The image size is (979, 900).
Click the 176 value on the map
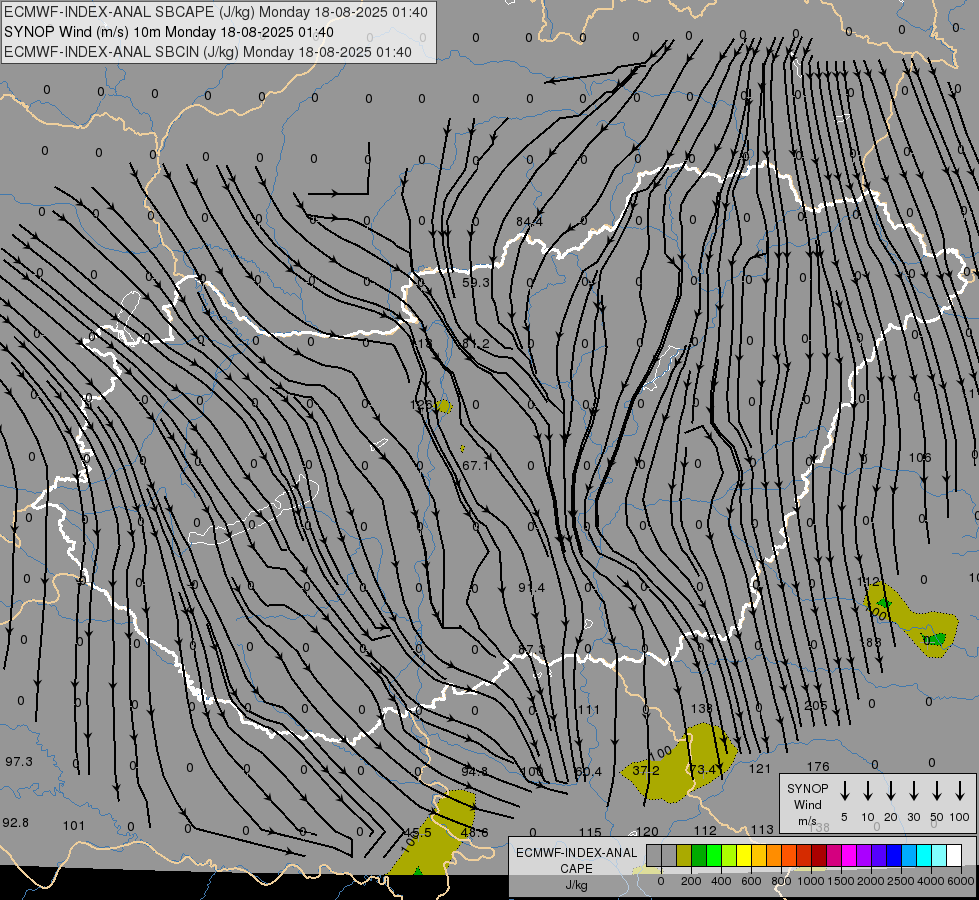(x=818, y=766)
